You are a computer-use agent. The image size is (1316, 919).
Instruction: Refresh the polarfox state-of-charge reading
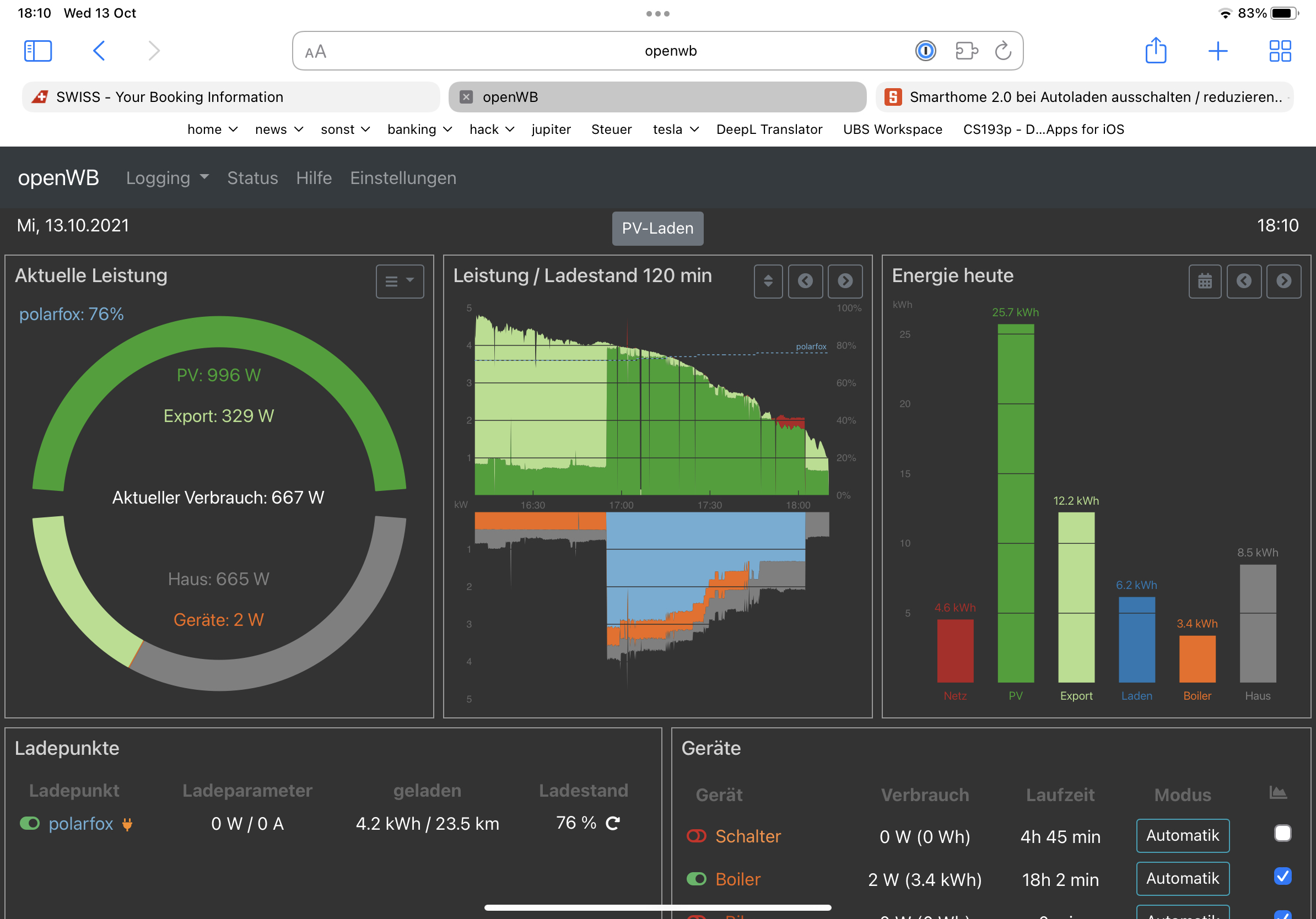tap(613, 823)
